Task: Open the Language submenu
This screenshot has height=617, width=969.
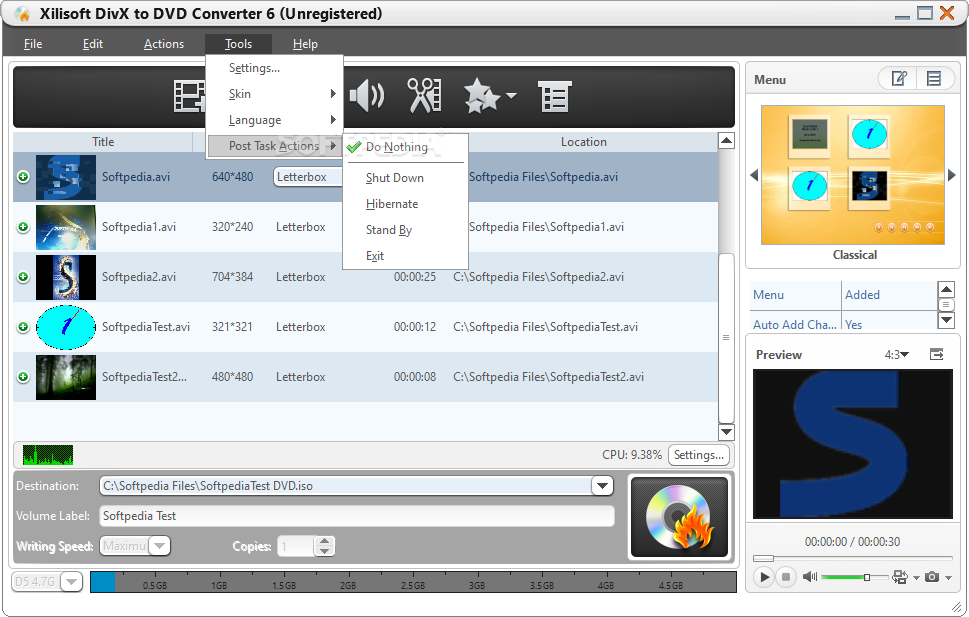Action: point(274,120)
